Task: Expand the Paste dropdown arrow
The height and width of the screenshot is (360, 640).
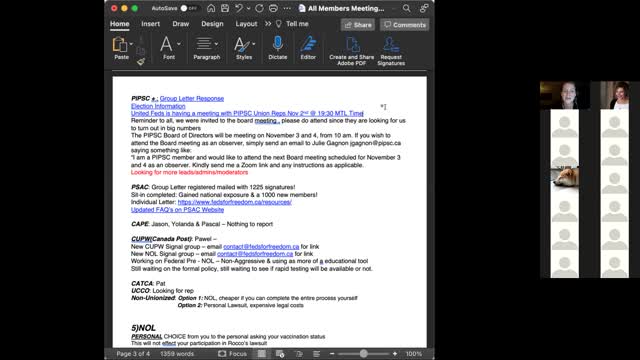Action: tap(131, 44)
